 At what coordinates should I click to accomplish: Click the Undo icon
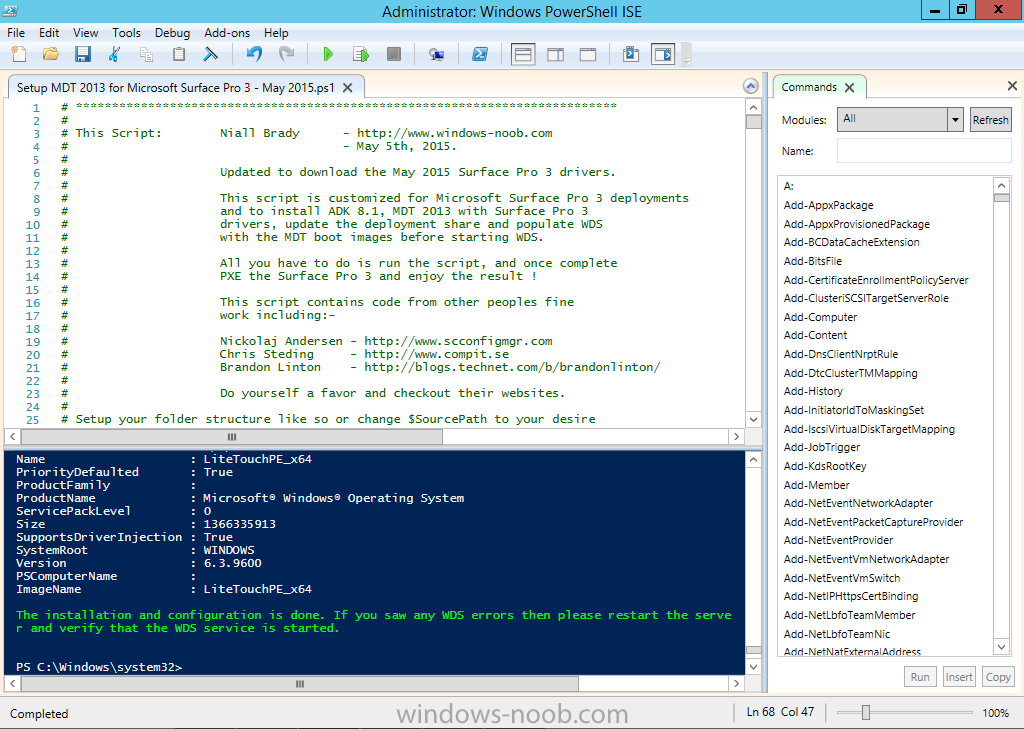point(255,54)
